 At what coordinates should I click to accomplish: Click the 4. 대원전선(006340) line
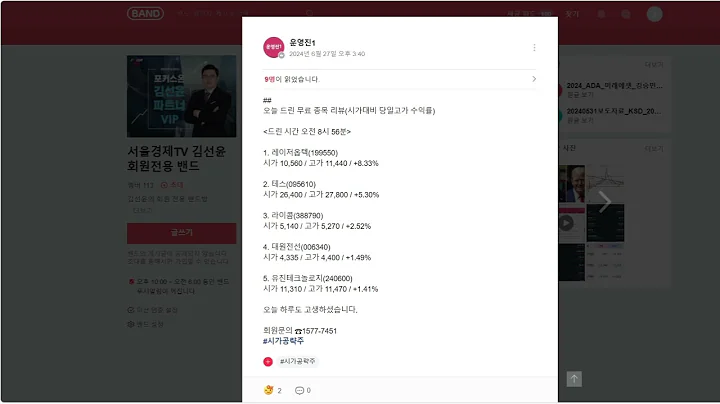point(297,247)
